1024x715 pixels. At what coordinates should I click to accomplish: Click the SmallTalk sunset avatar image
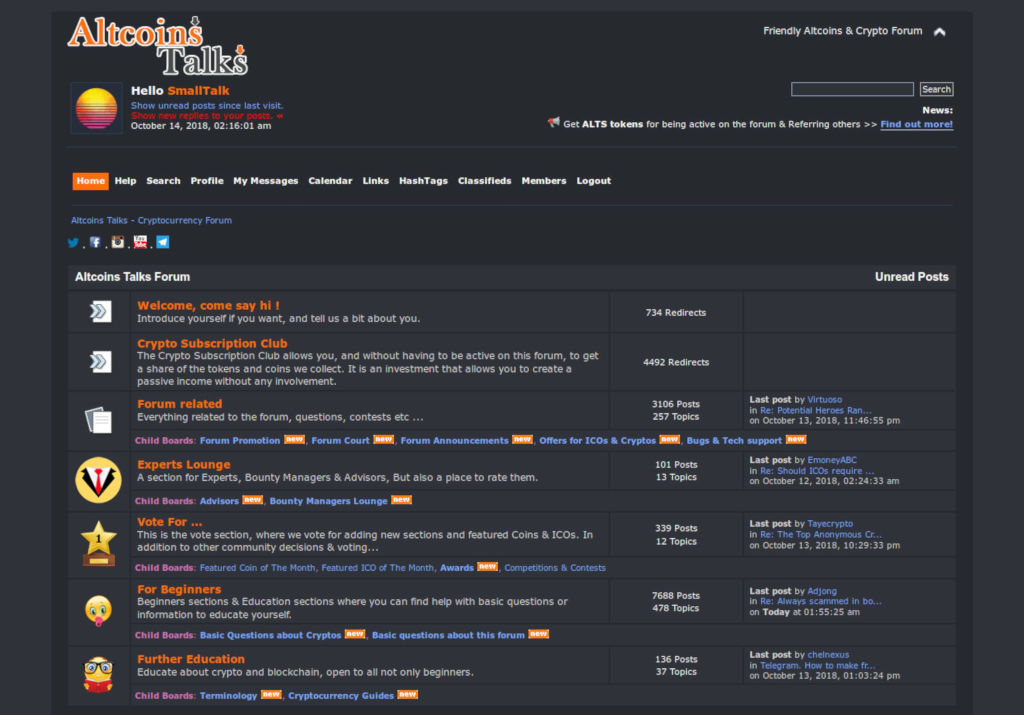coord(97,108)
